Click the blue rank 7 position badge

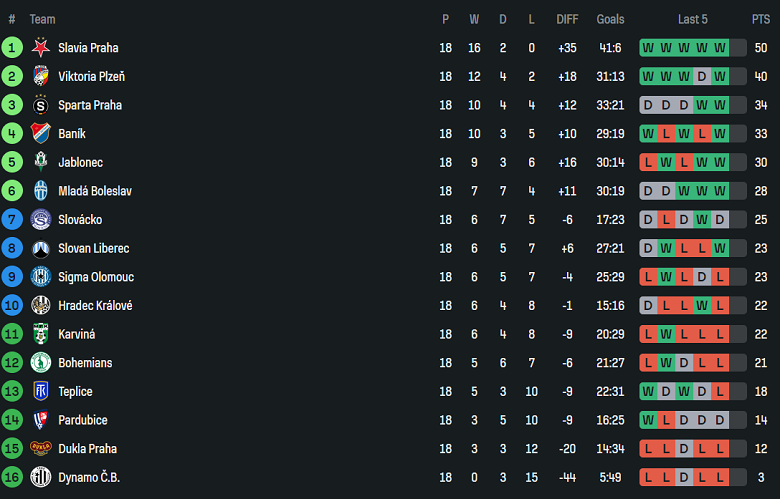(12, 220)
